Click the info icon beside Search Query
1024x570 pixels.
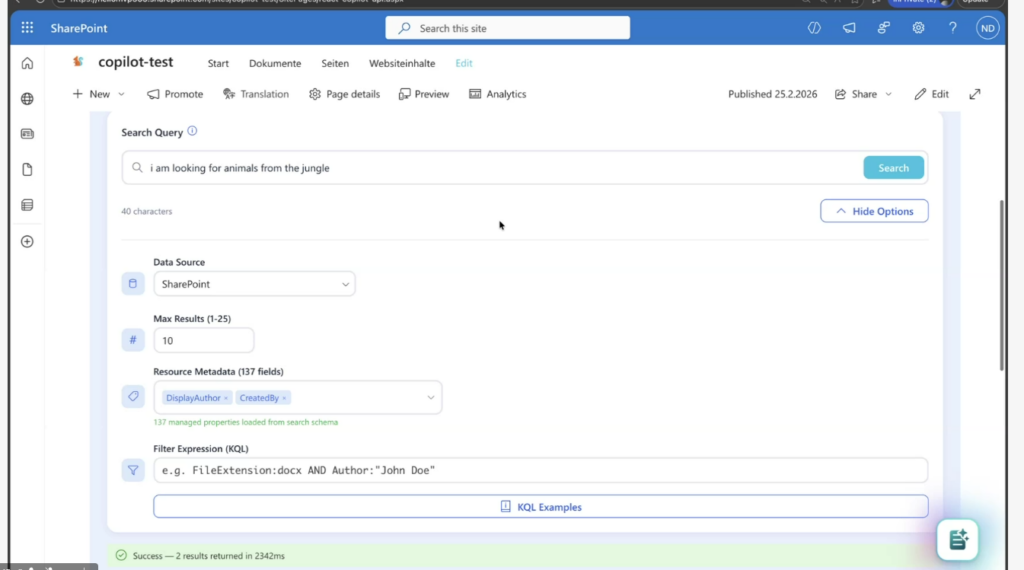pyautogui.click(x=192, y=131)
